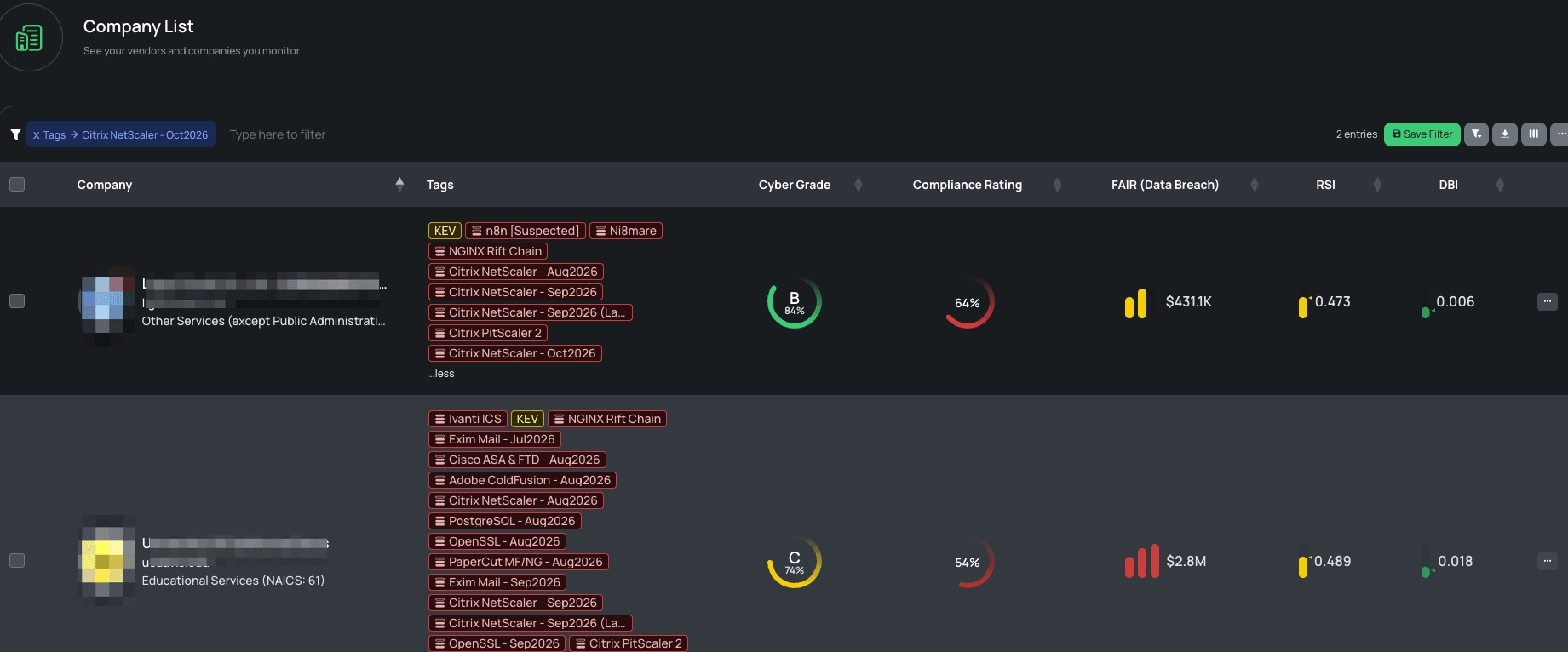Click the Ivanti ICS tag
This screenshot has width=1568, height=652.
pos(468,419)
